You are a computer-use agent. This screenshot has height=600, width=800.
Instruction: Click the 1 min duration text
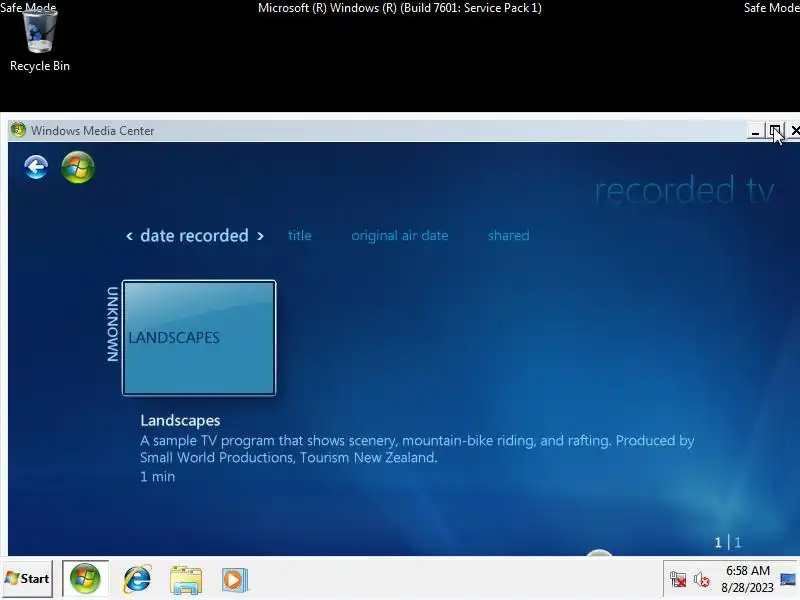pos(157,477)
